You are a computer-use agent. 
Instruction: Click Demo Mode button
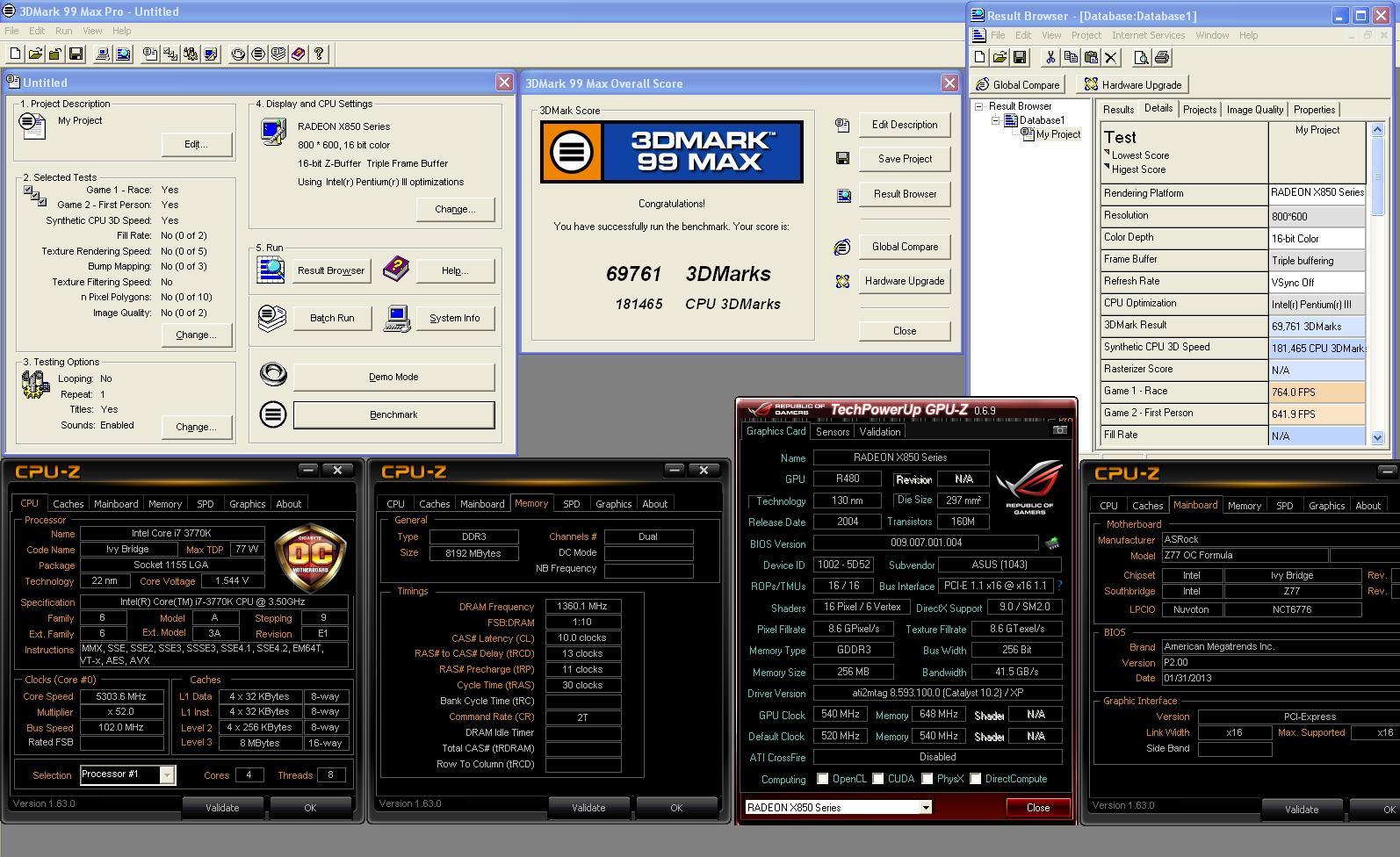point(393,377)
